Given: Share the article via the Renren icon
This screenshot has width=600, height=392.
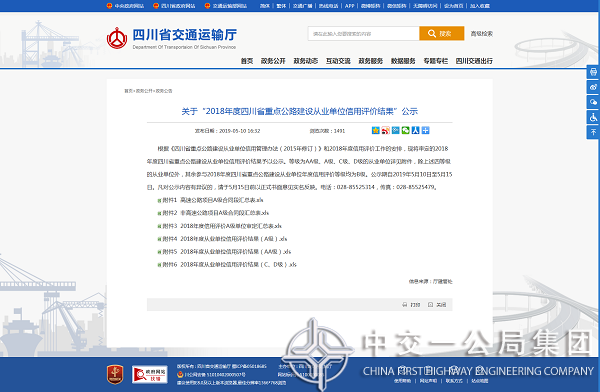Looking at the screenshot, I should pyautogui.click(x=416, y=130).
